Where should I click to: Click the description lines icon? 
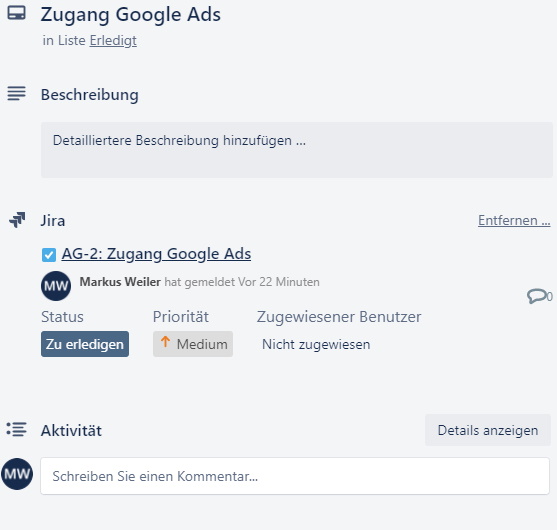click(16, 93)
